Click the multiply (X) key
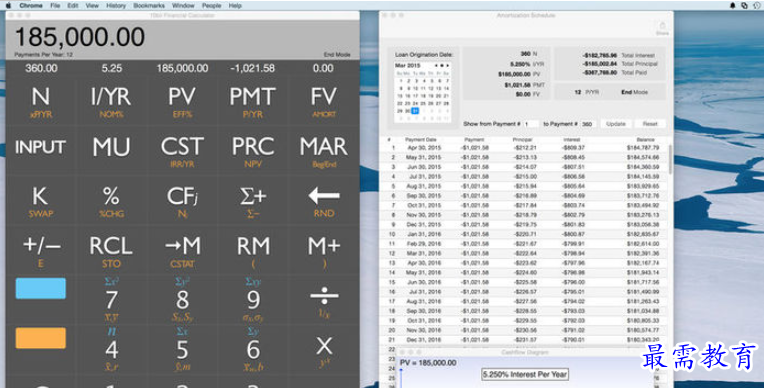Screen dimensions: 764x388 click(324, 349)
